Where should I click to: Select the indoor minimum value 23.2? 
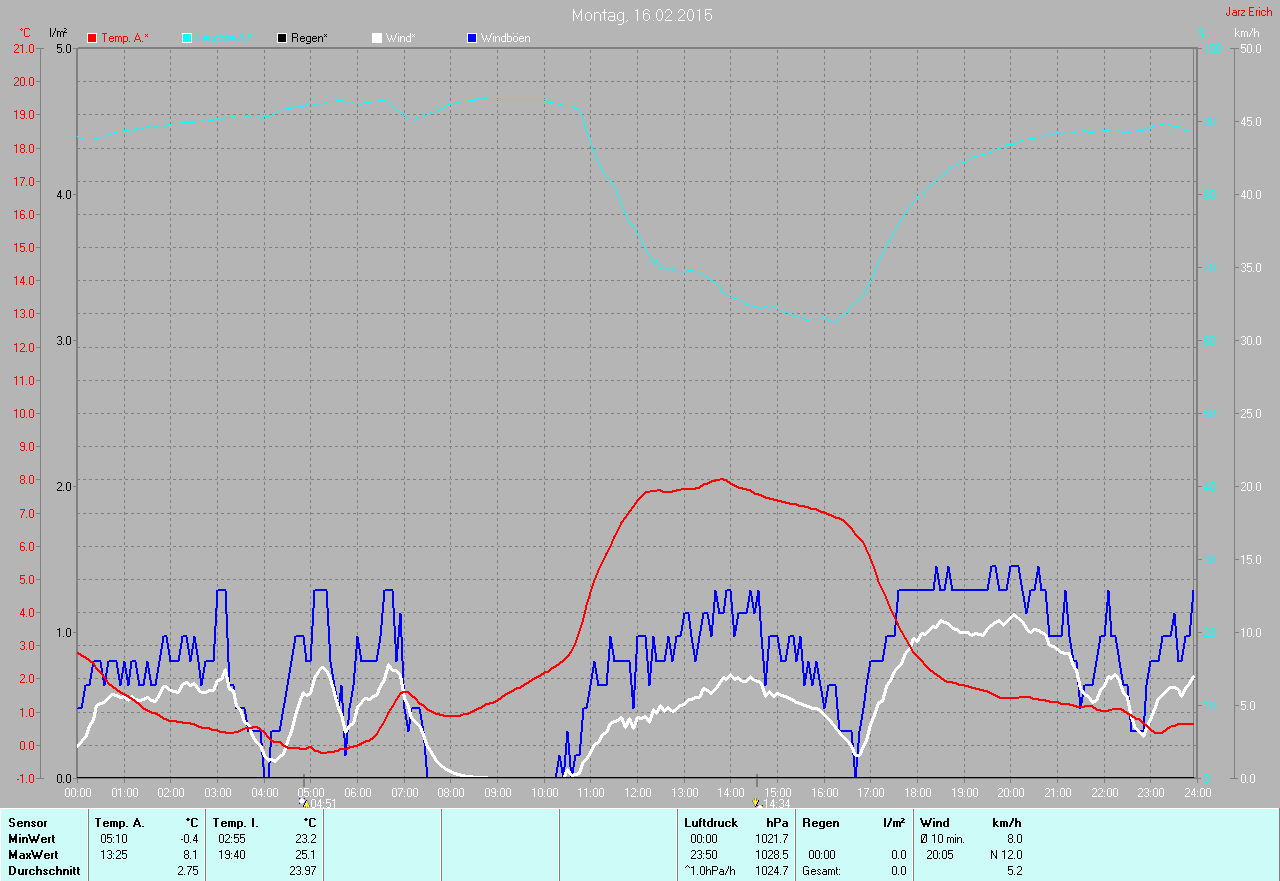[x=305, y=839]
